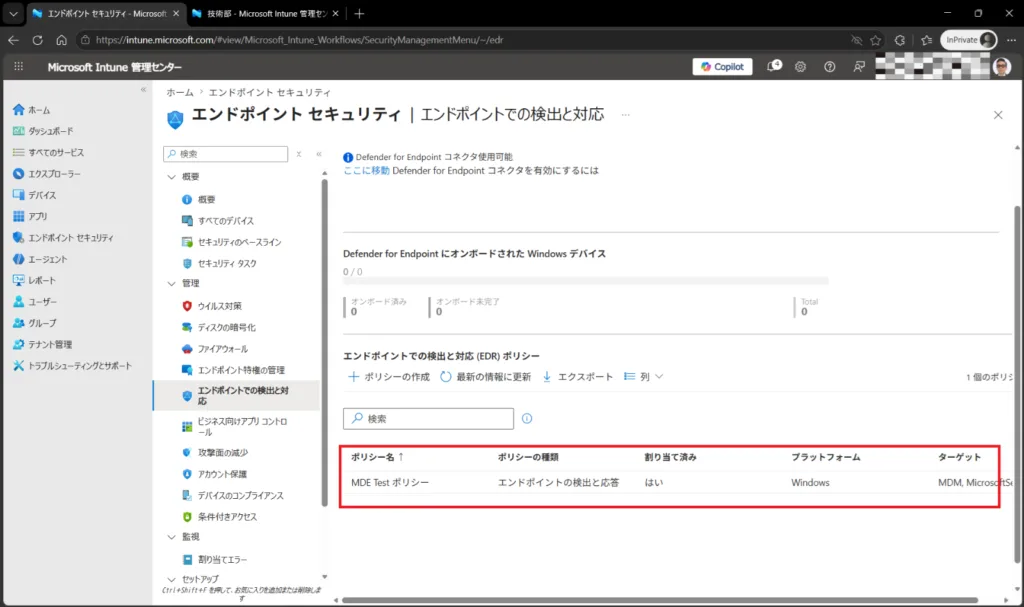Open the blade ellipsis more options
The width and height of the screenshot is (1024, 607).
click(x=626, y=115)
